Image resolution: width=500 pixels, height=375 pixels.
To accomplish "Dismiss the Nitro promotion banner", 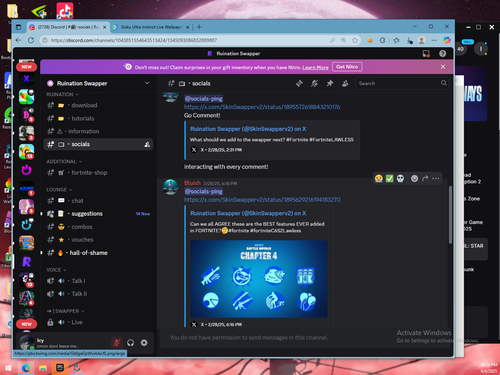I will point(443,67).
